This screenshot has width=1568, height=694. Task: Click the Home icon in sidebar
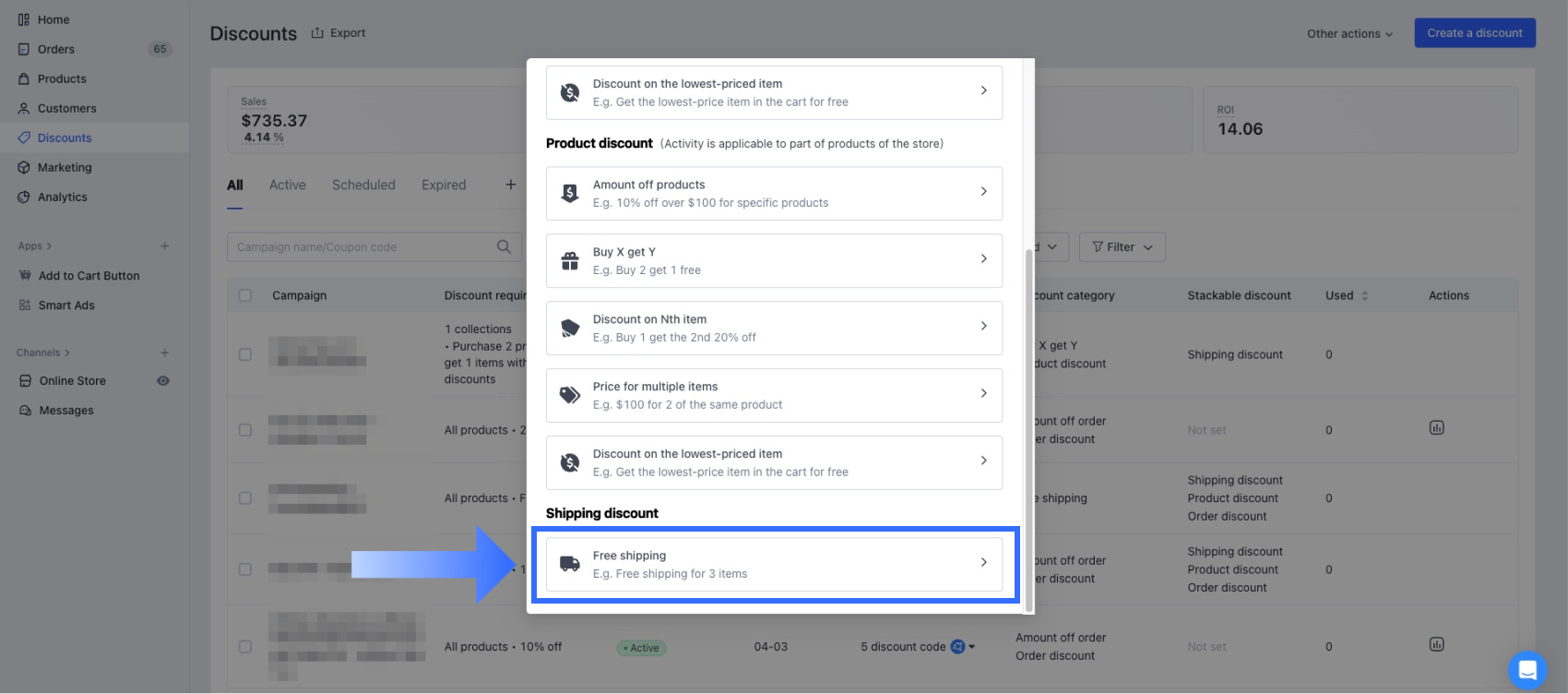tap(24, 19)
